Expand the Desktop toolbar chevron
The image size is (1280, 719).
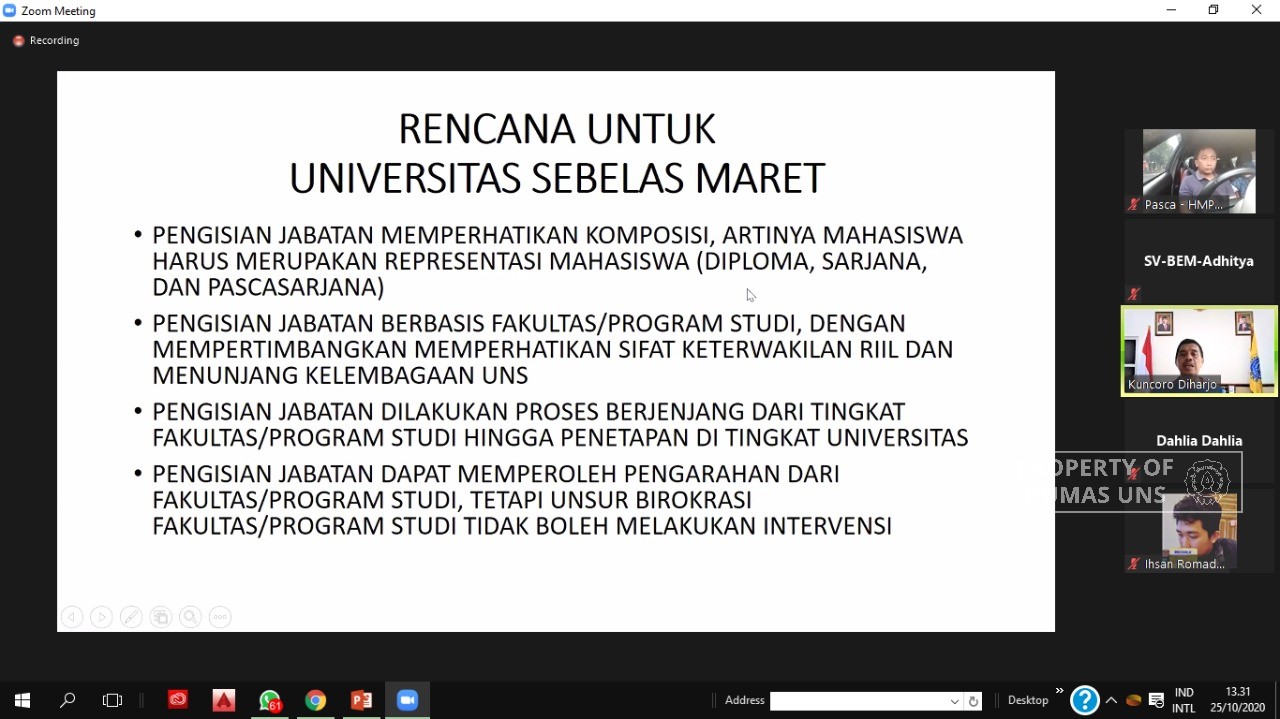pos(1059,691)
